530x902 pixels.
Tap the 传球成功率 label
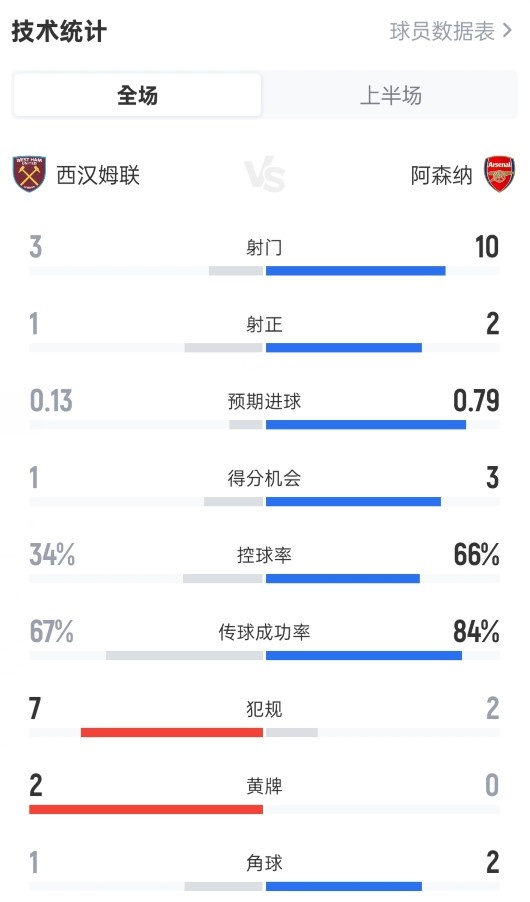pos(264,632)
